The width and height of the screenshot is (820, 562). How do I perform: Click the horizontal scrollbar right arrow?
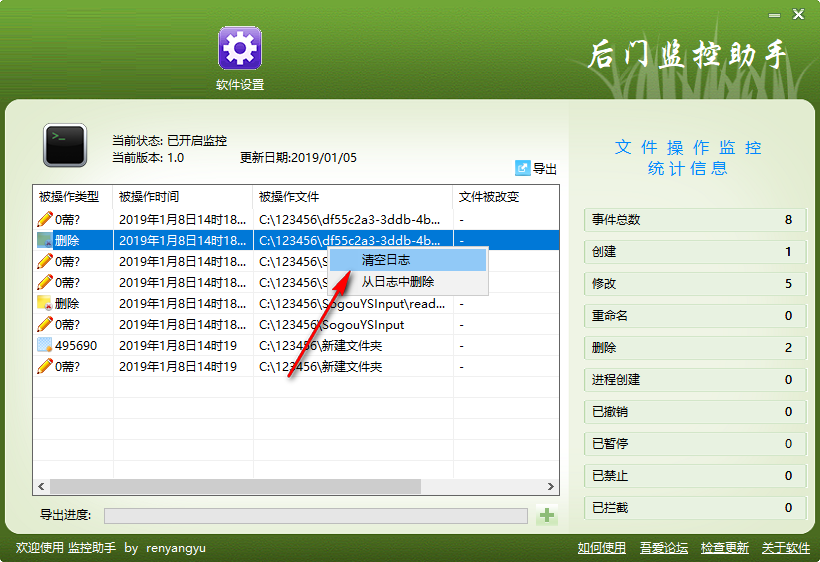(551, 486)
